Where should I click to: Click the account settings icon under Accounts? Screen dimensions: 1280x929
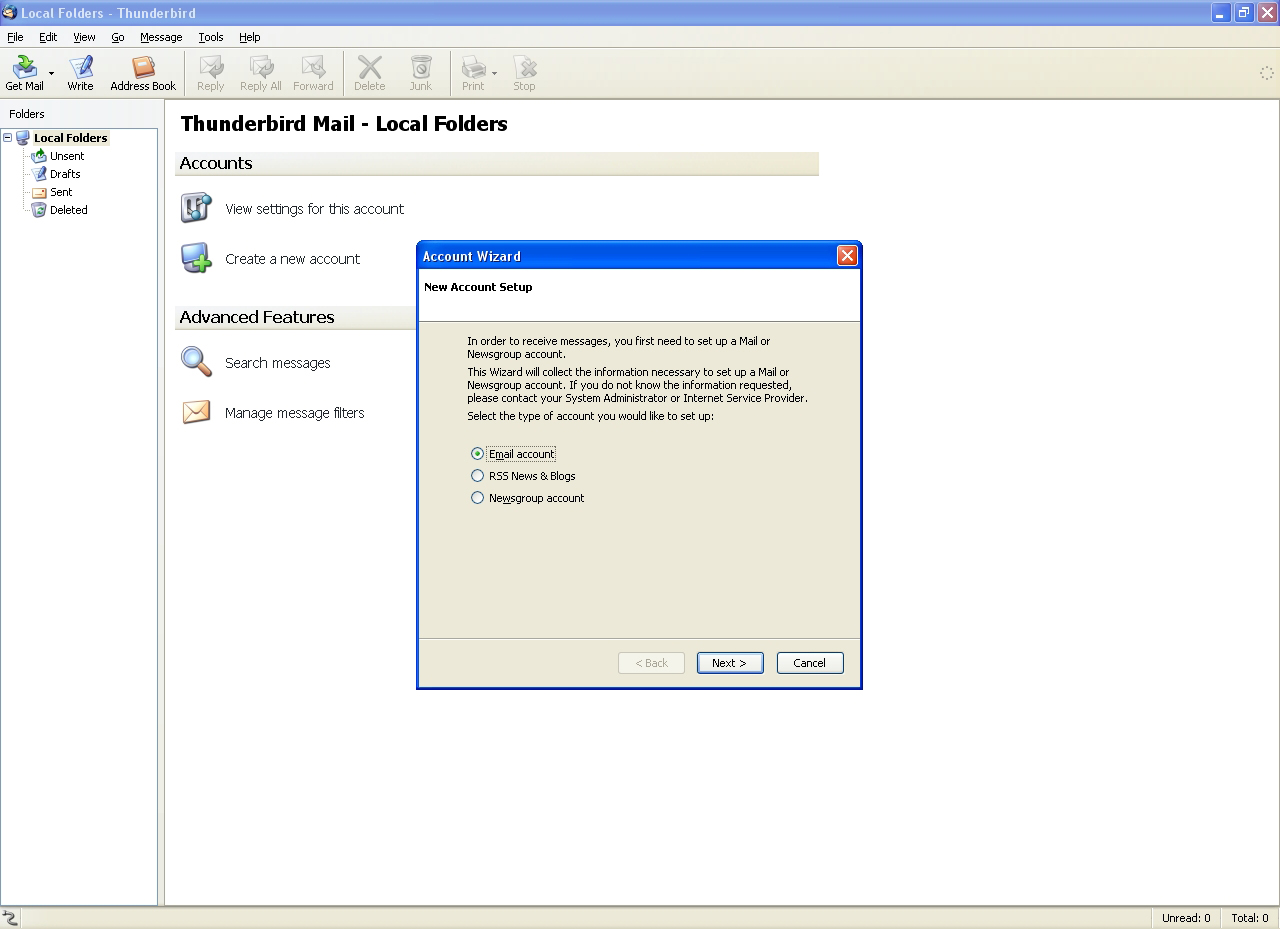tap(196, 208)
